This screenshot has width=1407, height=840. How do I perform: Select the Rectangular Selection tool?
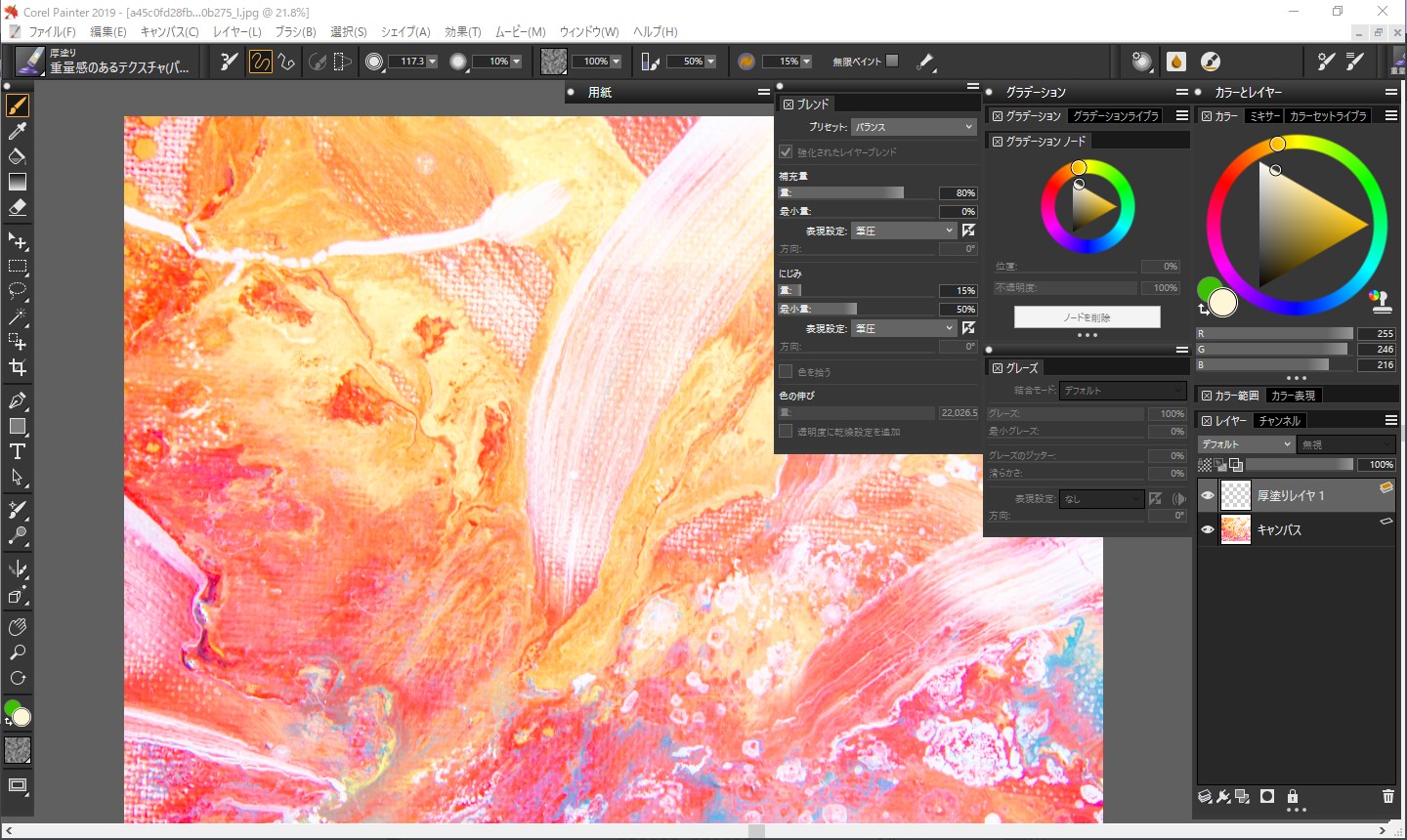(x=18, y=266)
